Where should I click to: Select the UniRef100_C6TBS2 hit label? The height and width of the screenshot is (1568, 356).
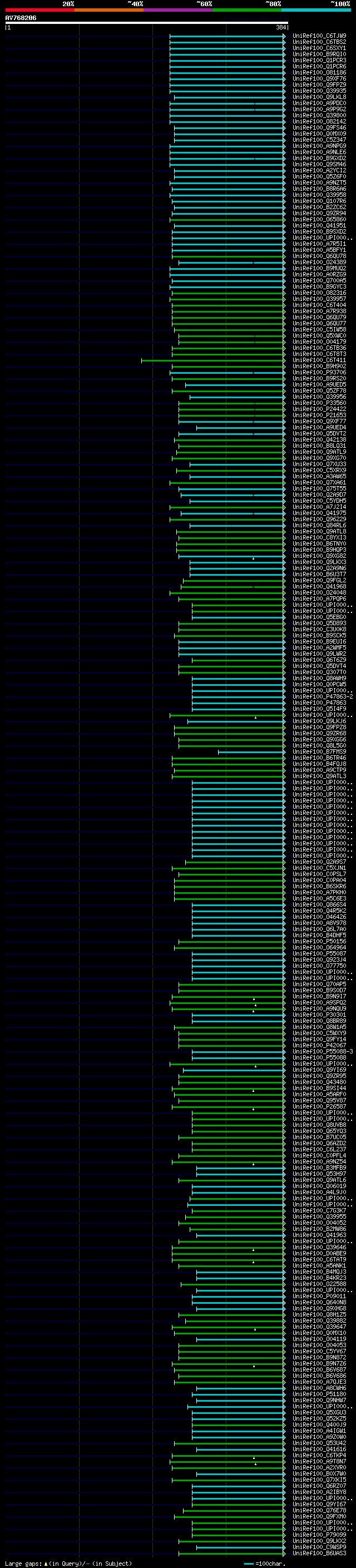point(319,42)
